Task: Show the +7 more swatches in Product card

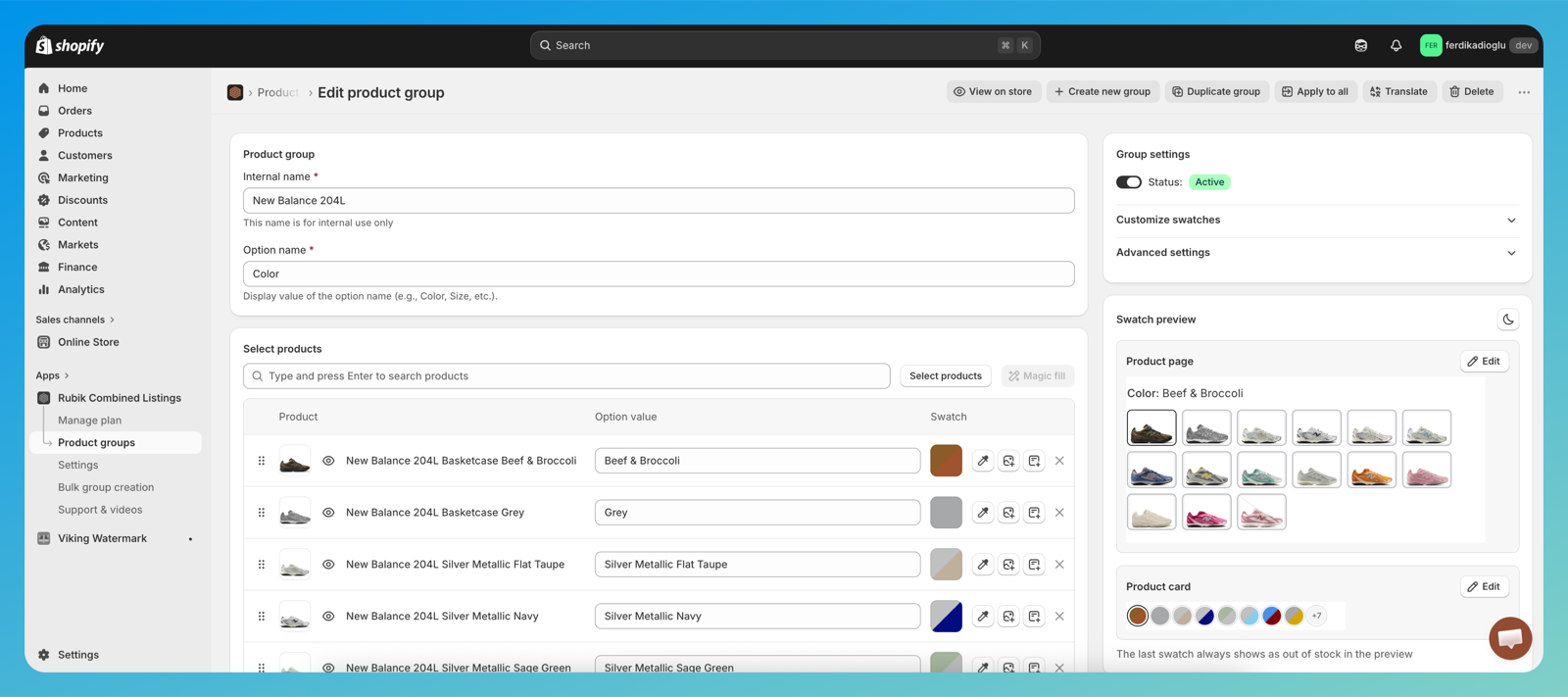Action: (x=1317, y=616)
